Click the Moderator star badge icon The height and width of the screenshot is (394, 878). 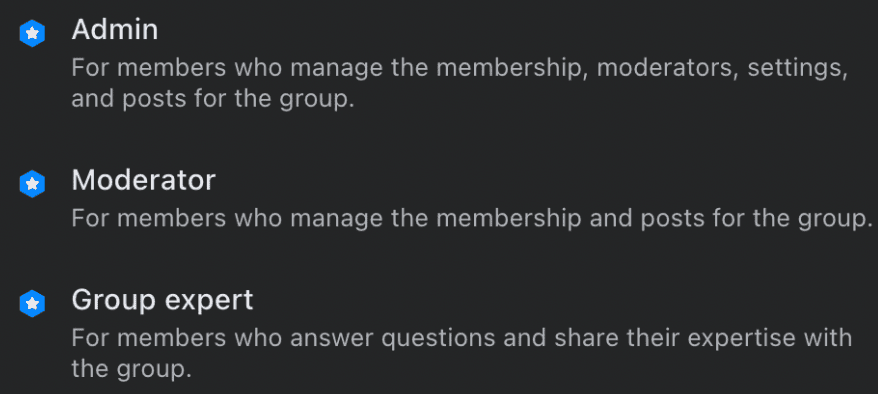click(32, 184)
